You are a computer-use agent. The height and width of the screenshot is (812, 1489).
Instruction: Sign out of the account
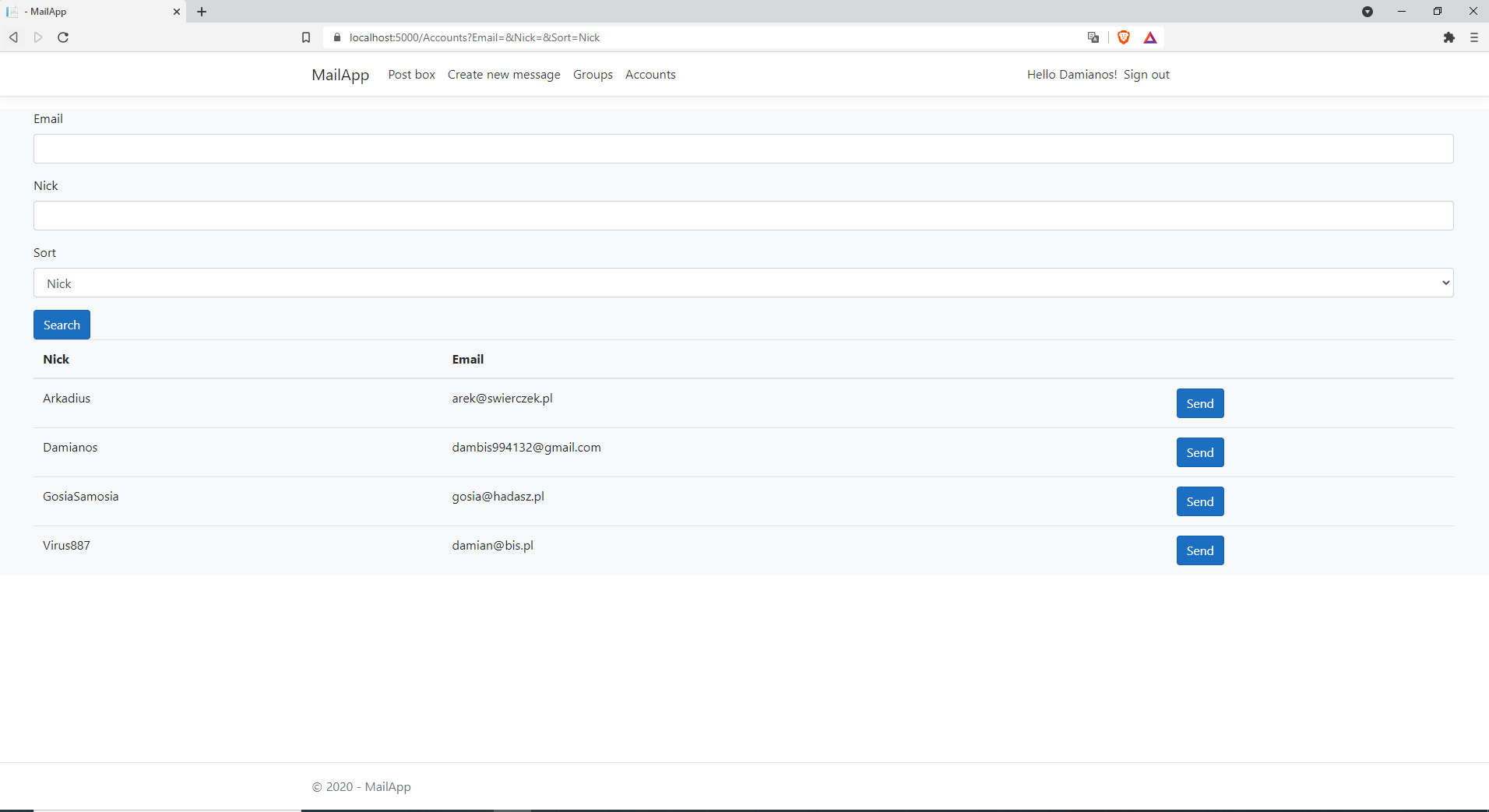[x=1146, y=75]
